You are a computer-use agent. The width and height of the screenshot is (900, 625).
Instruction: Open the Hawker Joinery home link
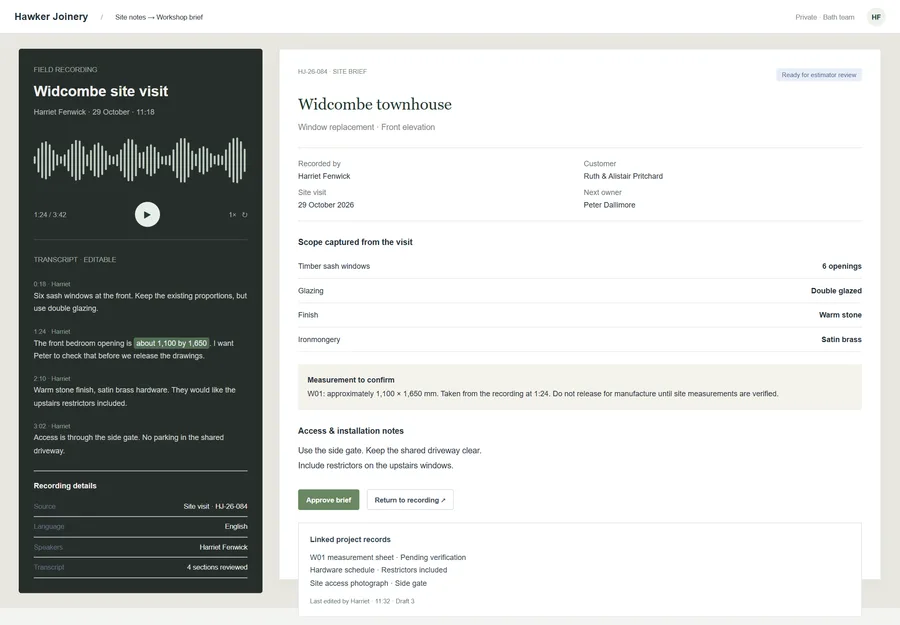51,17
